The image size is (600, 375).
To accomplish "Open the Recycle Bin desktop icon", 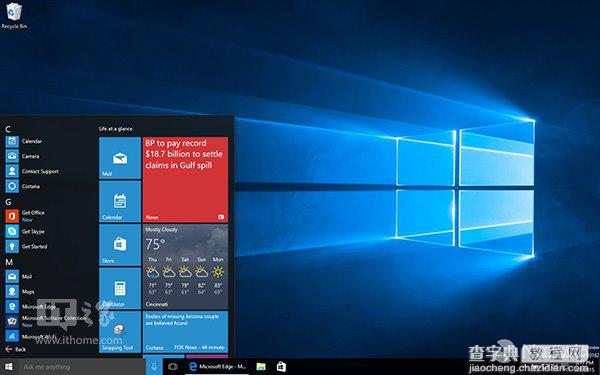I will pos(14,15).
